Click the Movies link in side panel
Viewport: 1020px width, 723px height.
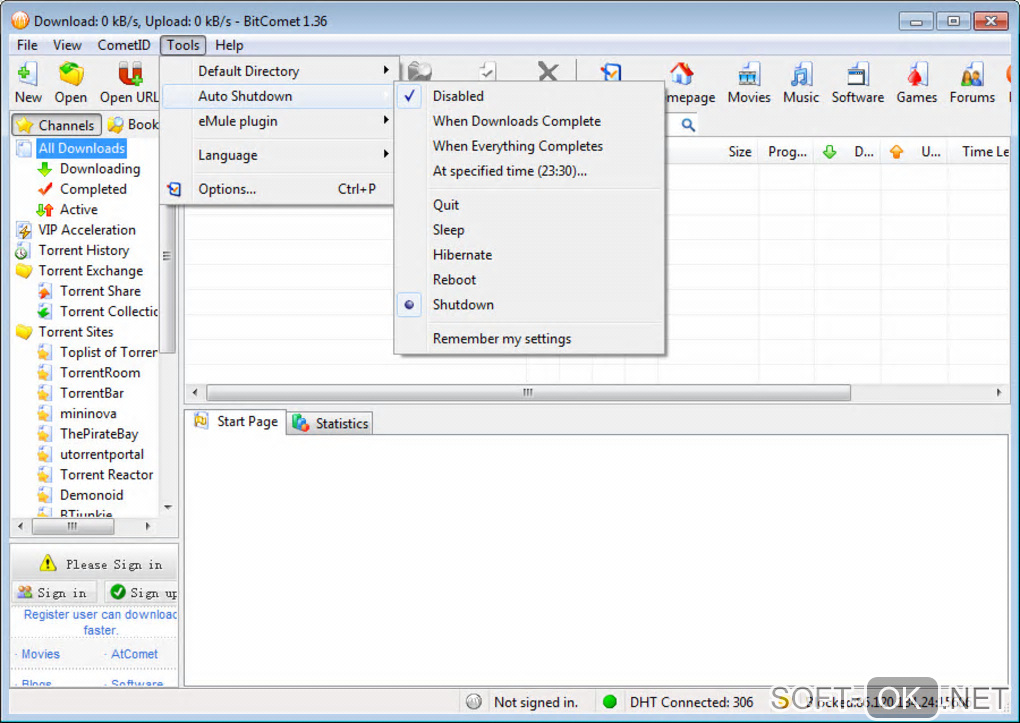pyautogui.click(x=40, y=654)
